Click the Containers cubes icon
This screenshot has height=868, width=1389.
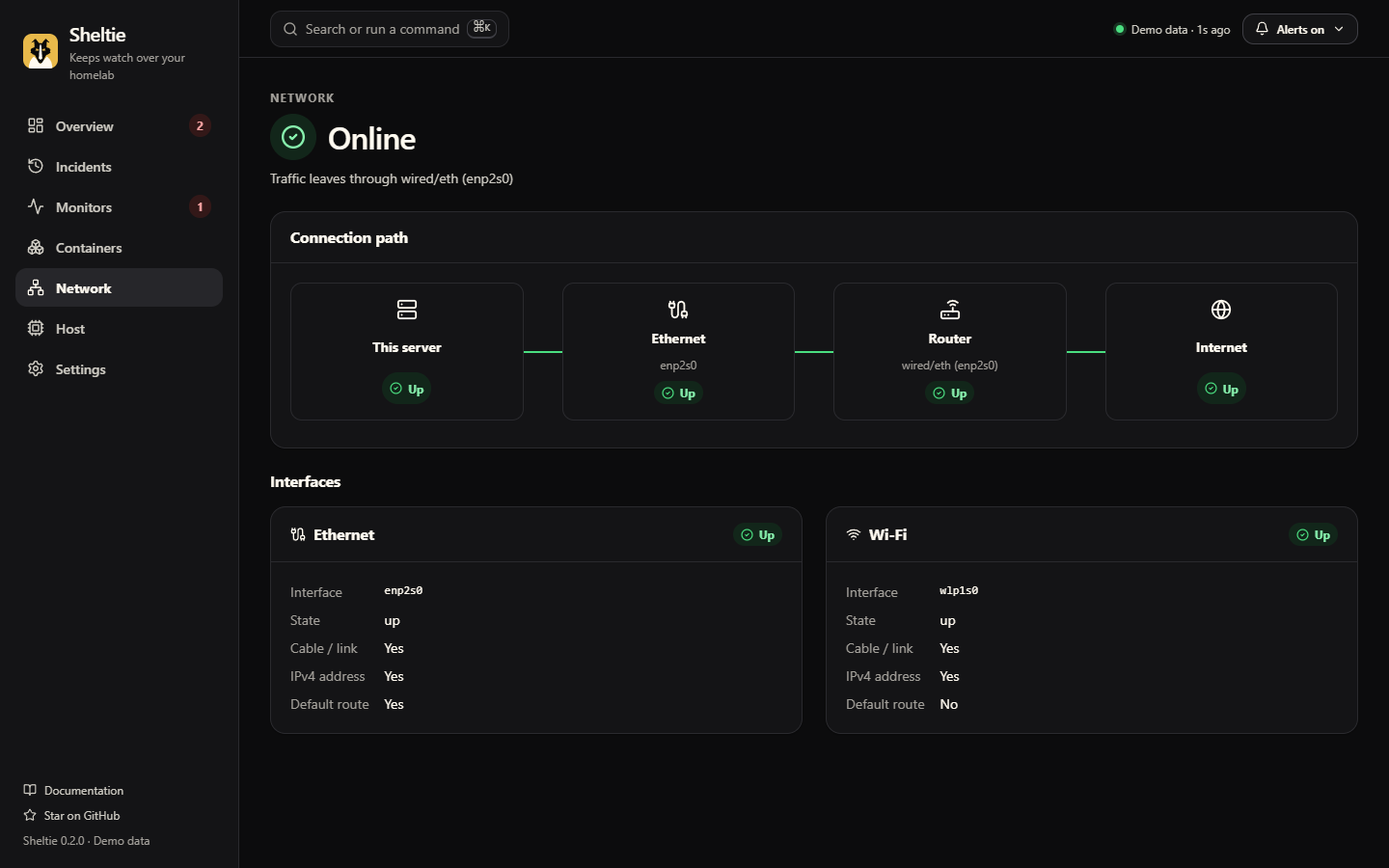[36, 247]
